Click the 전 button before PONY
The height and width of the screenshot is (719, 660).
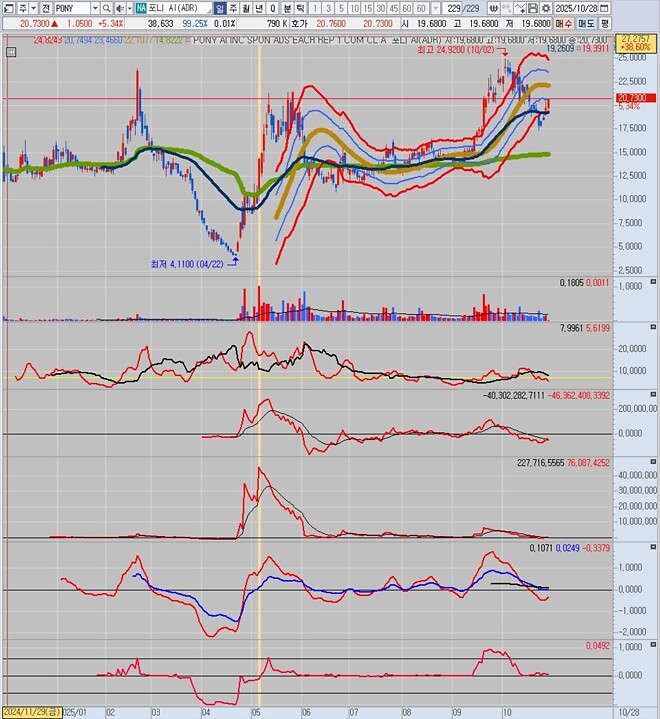[45, 8]
